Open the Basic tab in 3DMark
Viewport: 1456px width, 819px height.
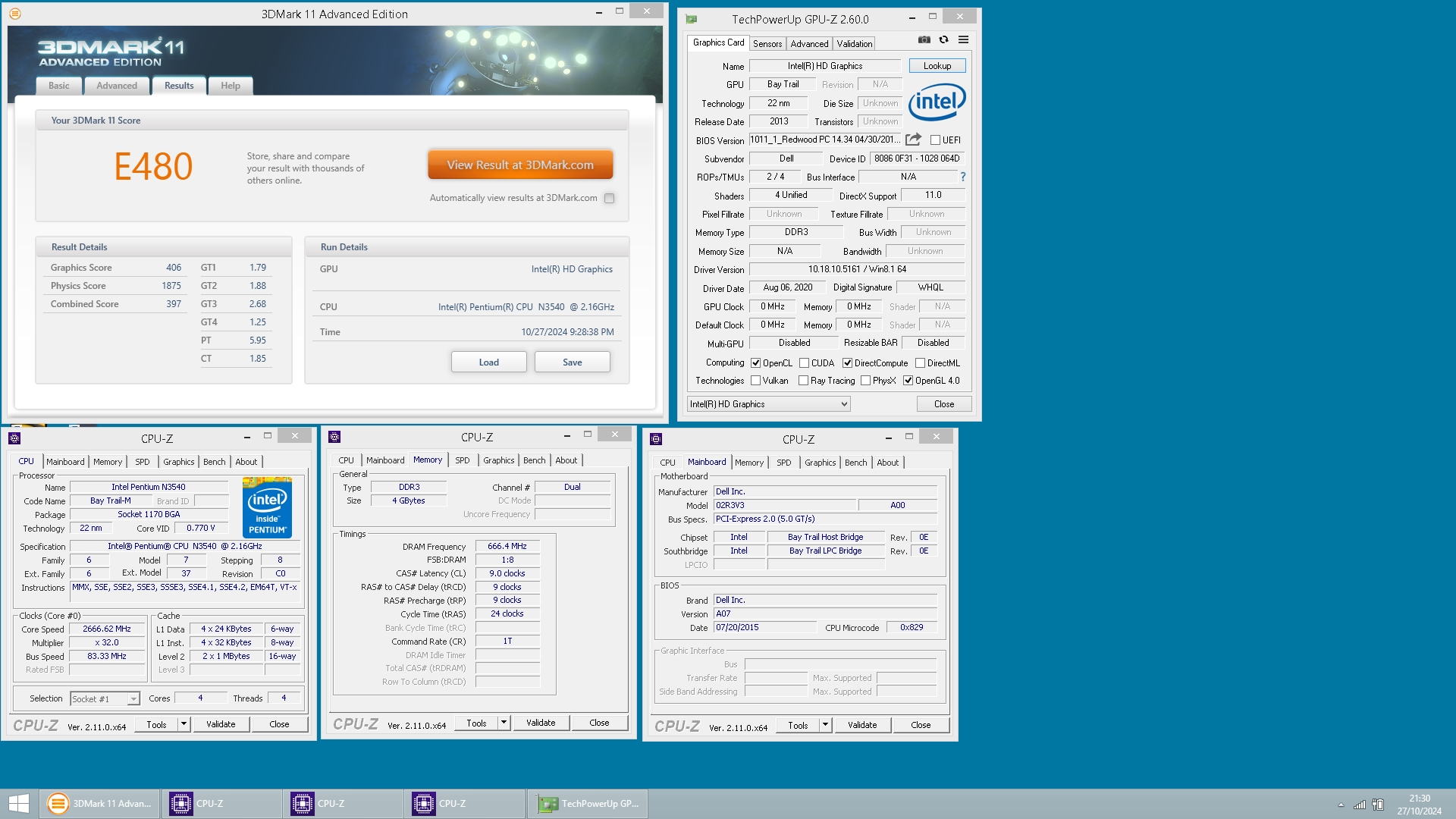[x=59, y=86]
